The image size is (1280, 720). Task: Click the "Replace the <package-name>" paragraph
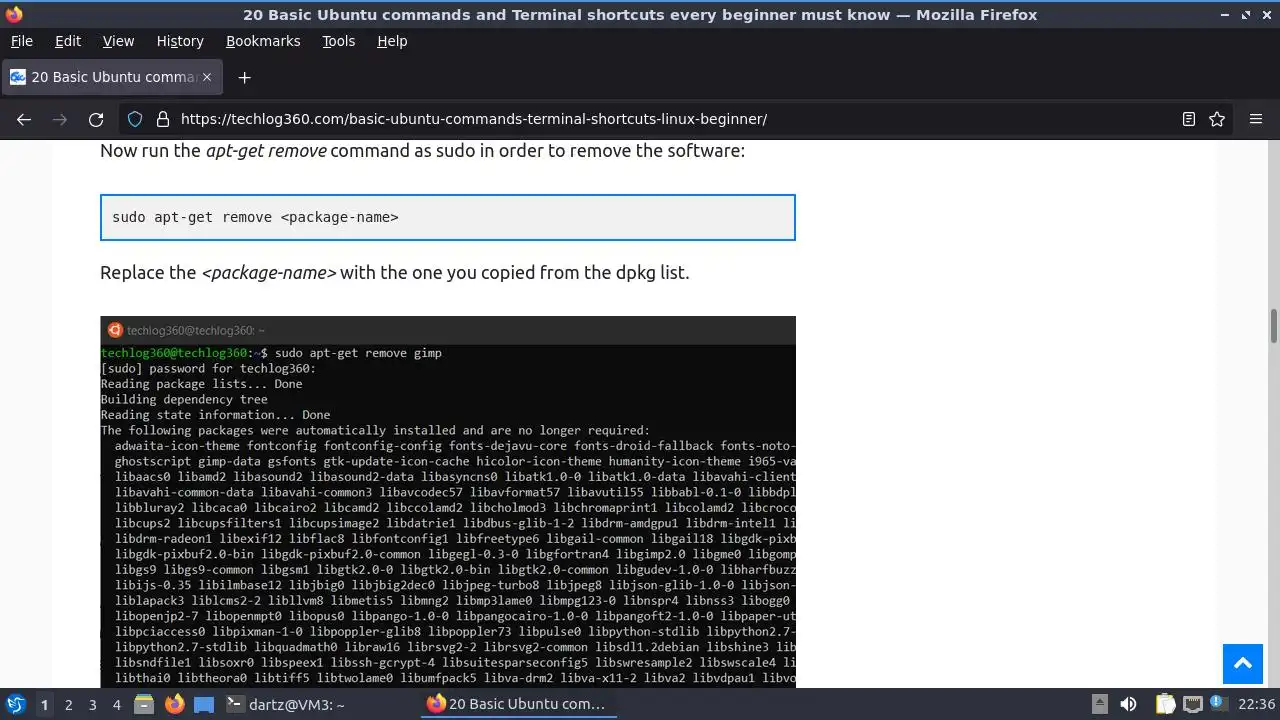[395, 272]
